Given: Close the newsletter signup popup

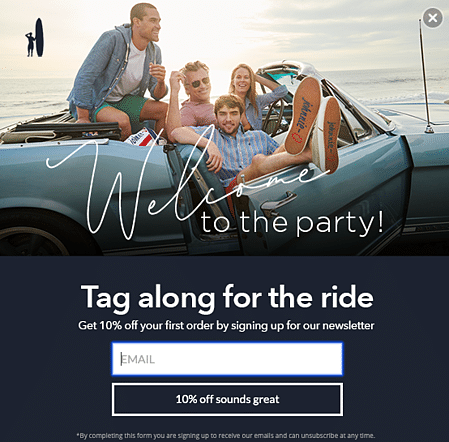Looking at the screenshot, I should 433,18.
